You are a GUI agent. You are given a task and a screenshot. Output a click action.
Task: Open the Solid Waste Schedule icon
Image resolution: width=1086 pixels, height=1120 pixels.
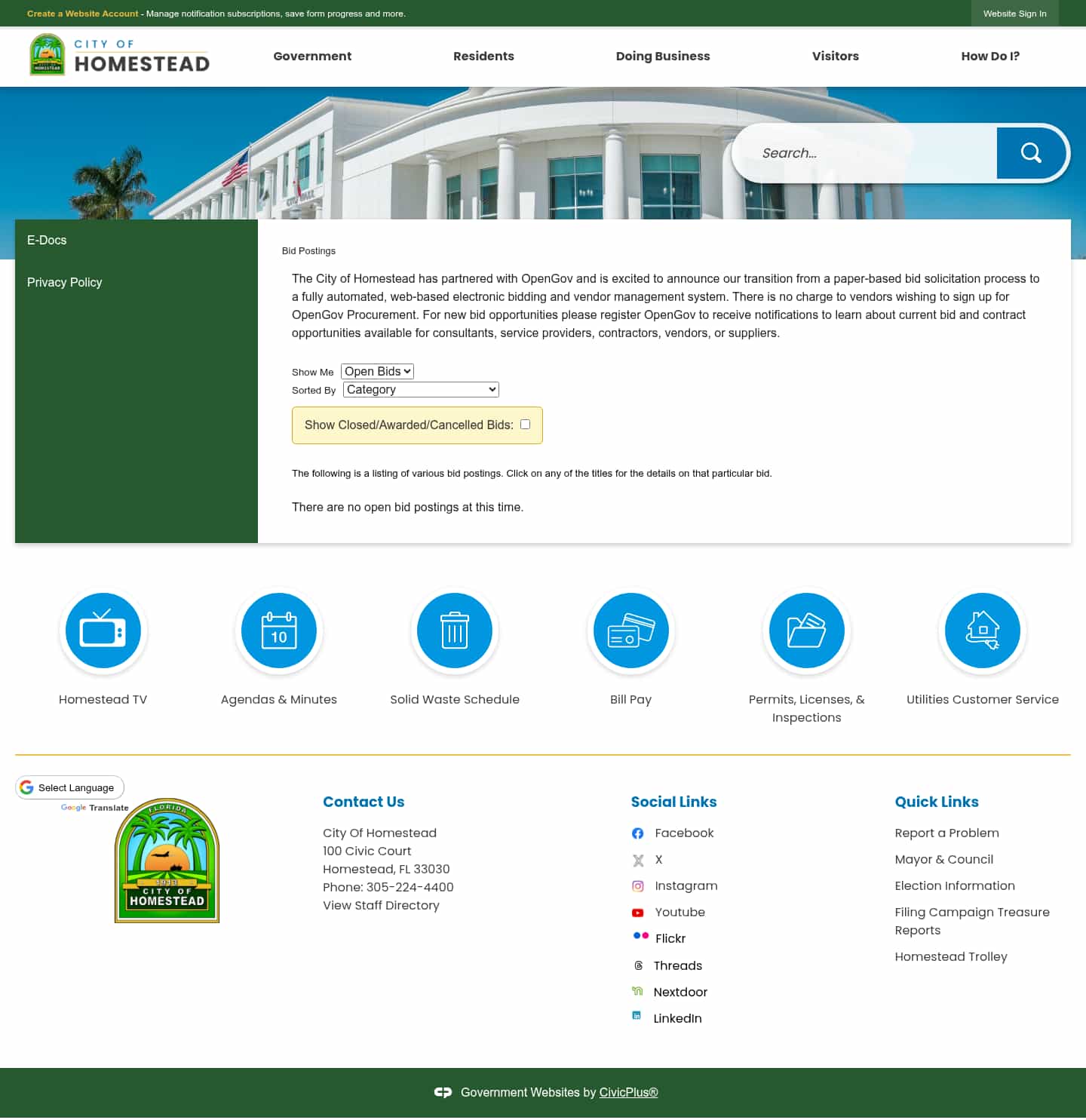coord(454,631)
